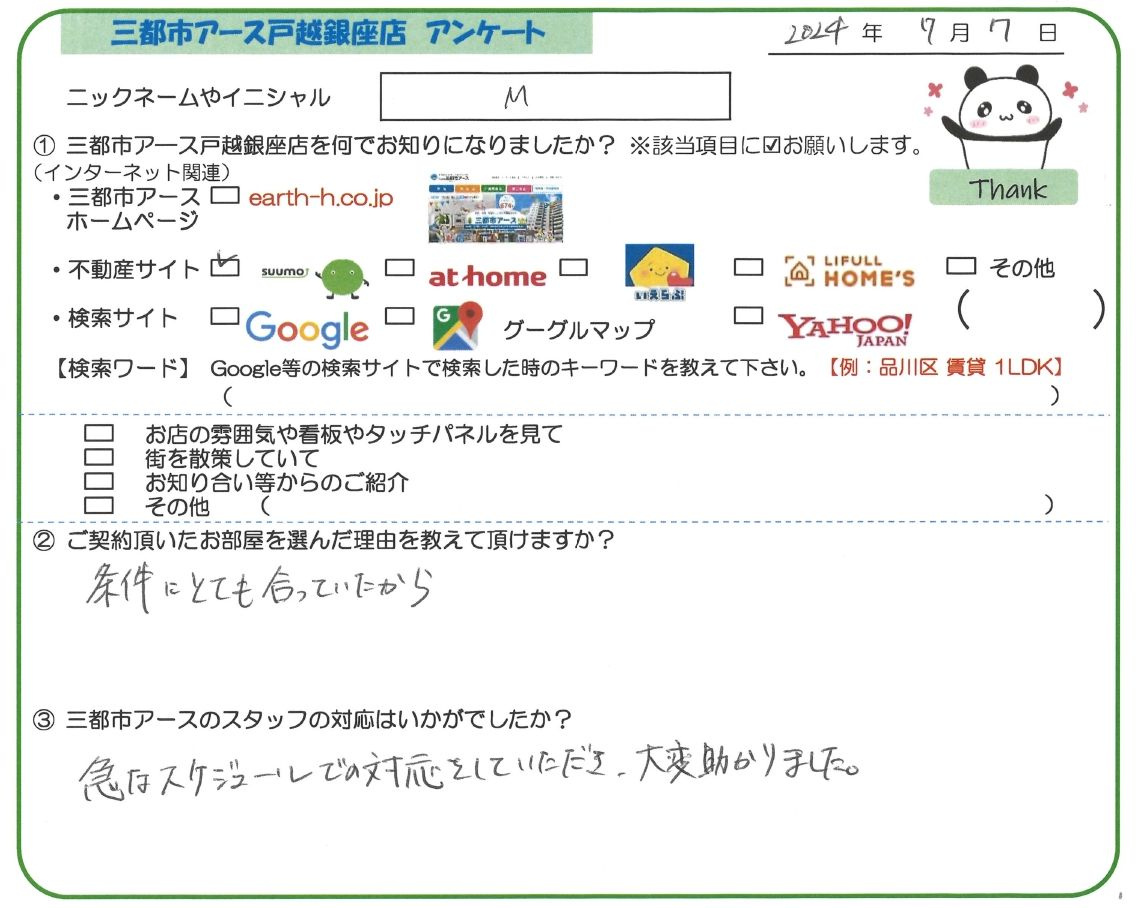Check the Google checkbox
This screenshot has width=1136, height=908.
point(225,316)
